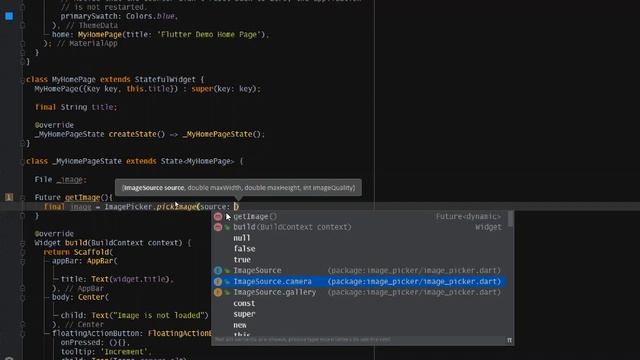This screenshot has height=360, width=640.
Task: Collapse the getImage method fold marker
Action: pos(22,198)
